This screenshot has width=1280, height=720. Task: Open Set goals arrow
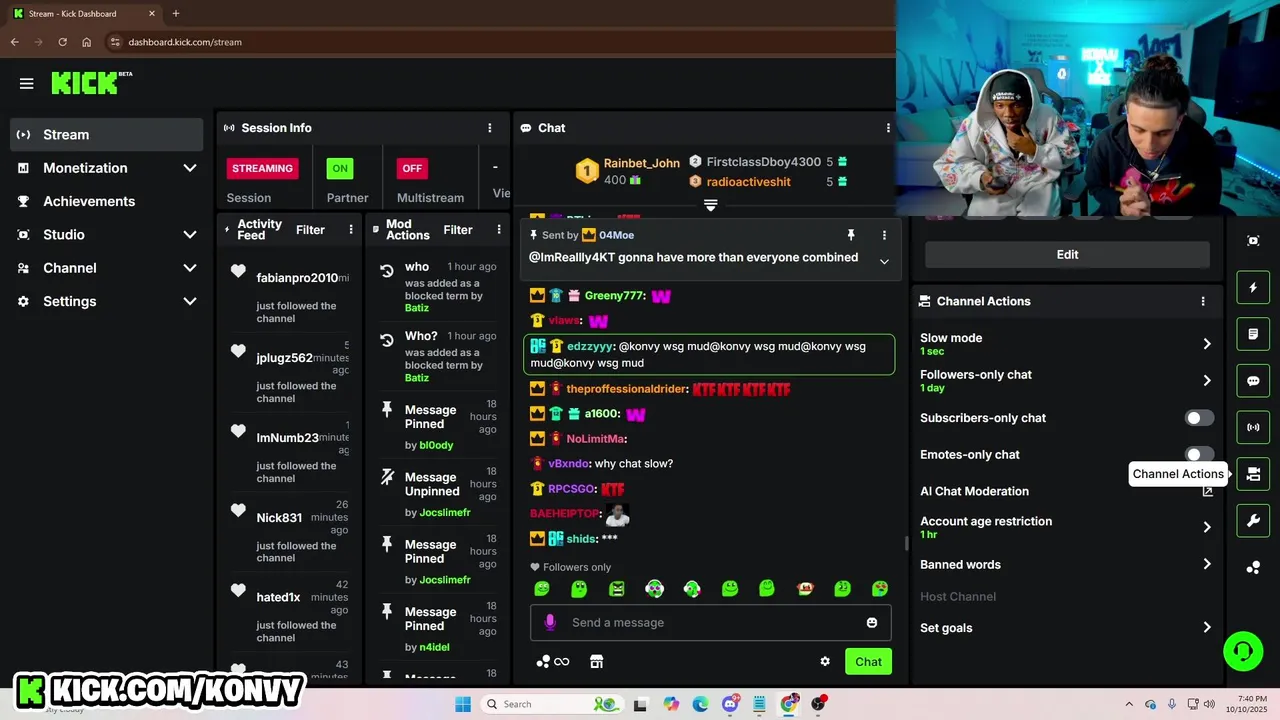coord(1207,628)
